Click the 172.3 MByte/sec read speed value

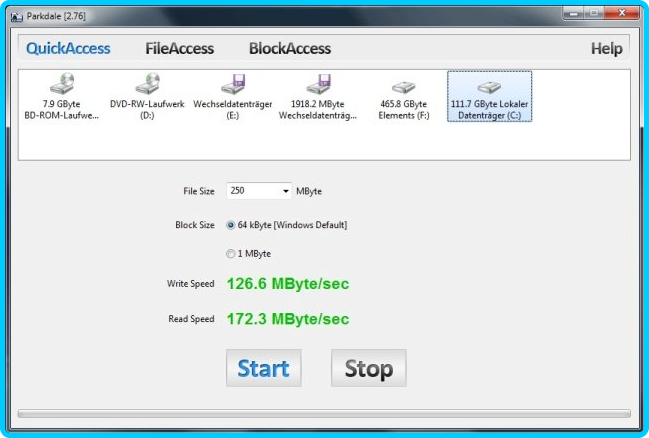[288, 319]
